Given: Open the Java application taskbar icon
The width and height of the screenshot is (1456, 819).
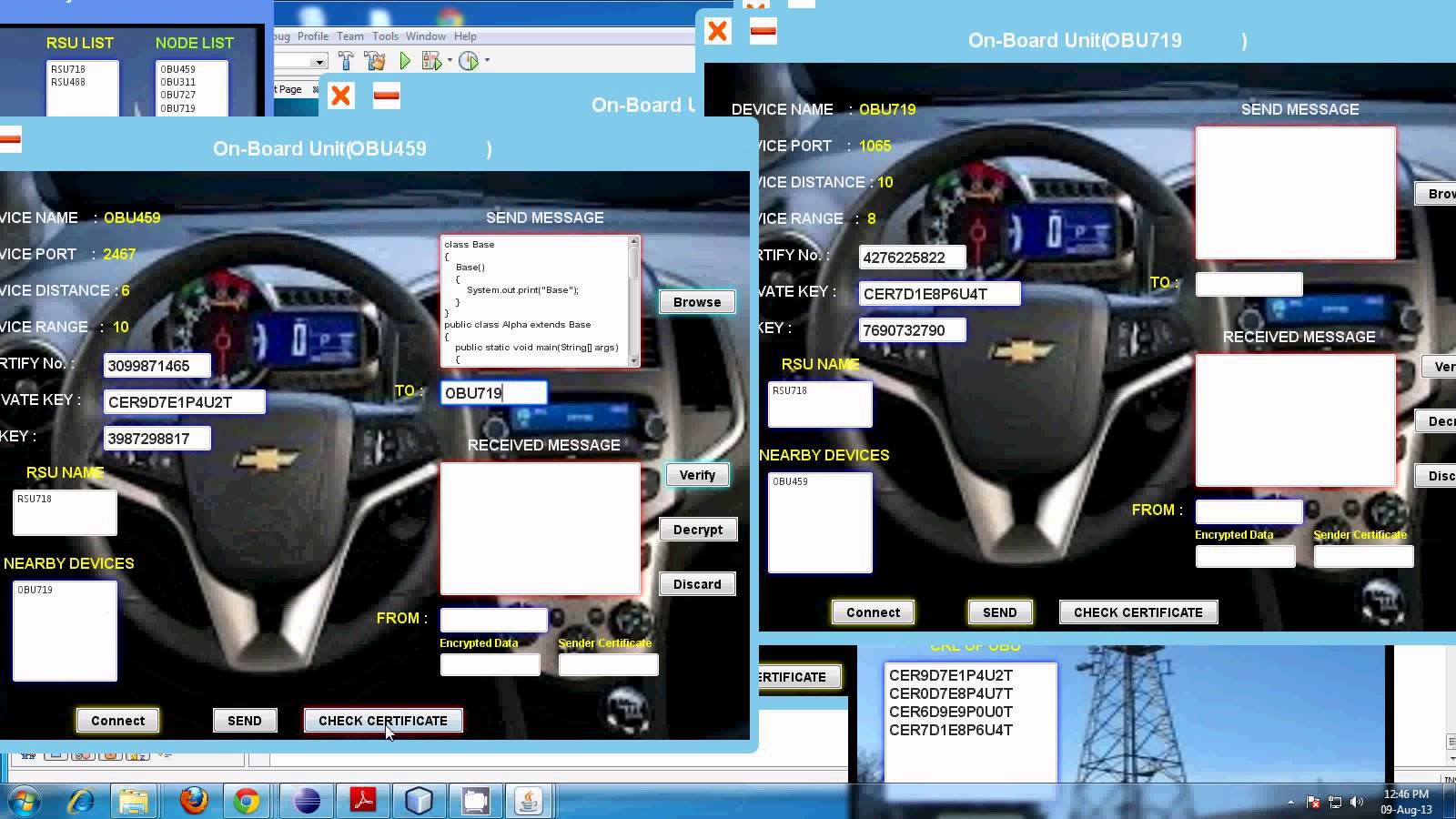Looking at the screenshot, I should 529,801.
